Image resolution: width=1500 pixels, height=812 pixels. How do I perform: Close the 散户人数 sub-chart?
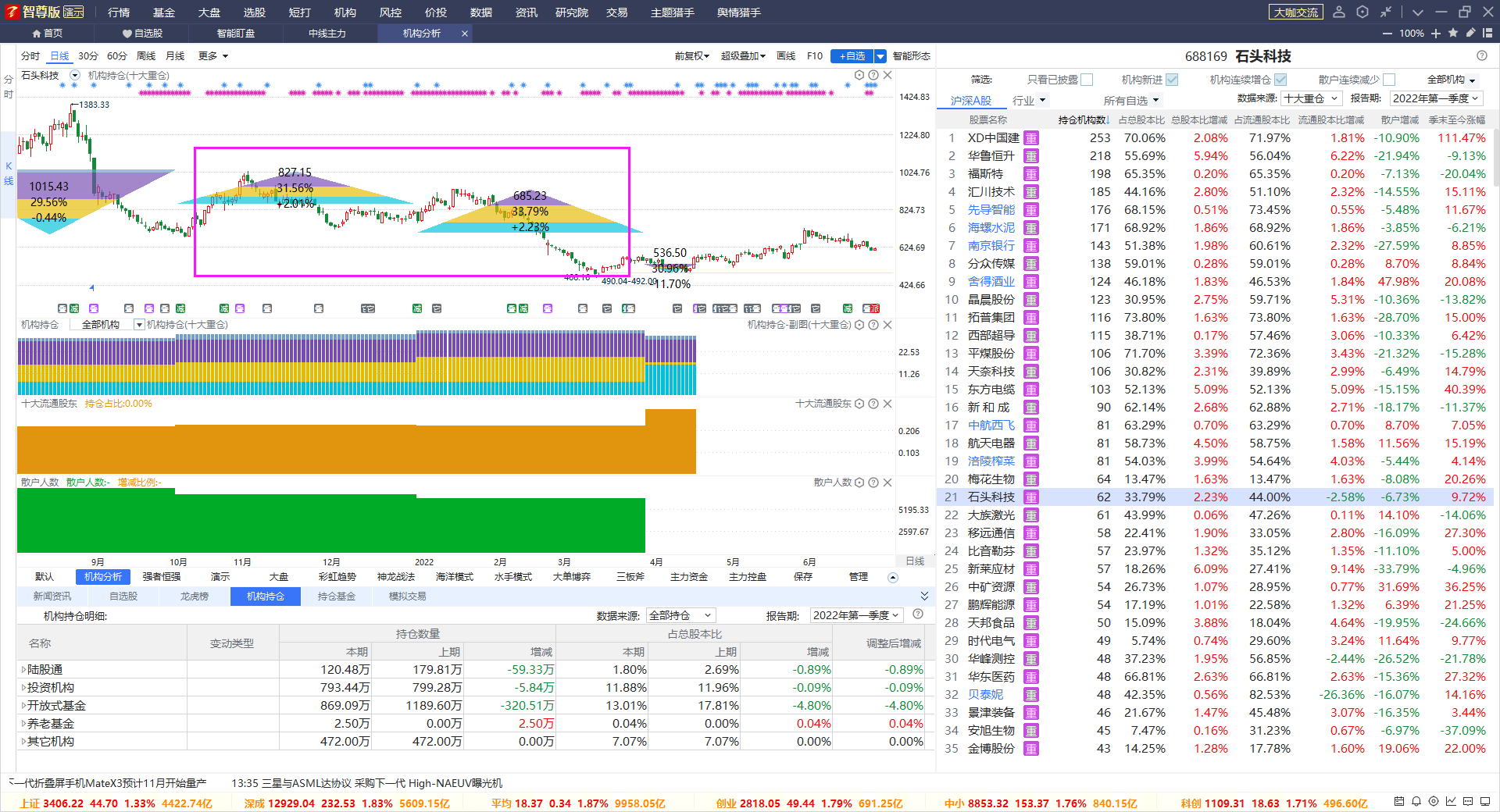pyautogui.click(x=887, y=483)
